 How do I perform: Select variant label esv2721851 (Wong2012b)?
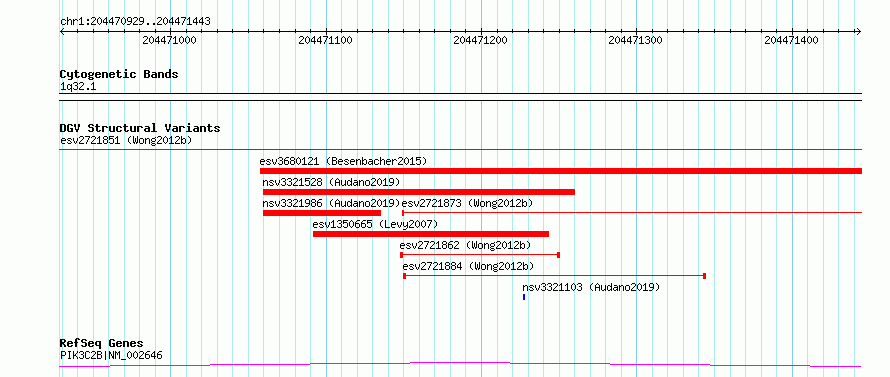click(126, 140)
